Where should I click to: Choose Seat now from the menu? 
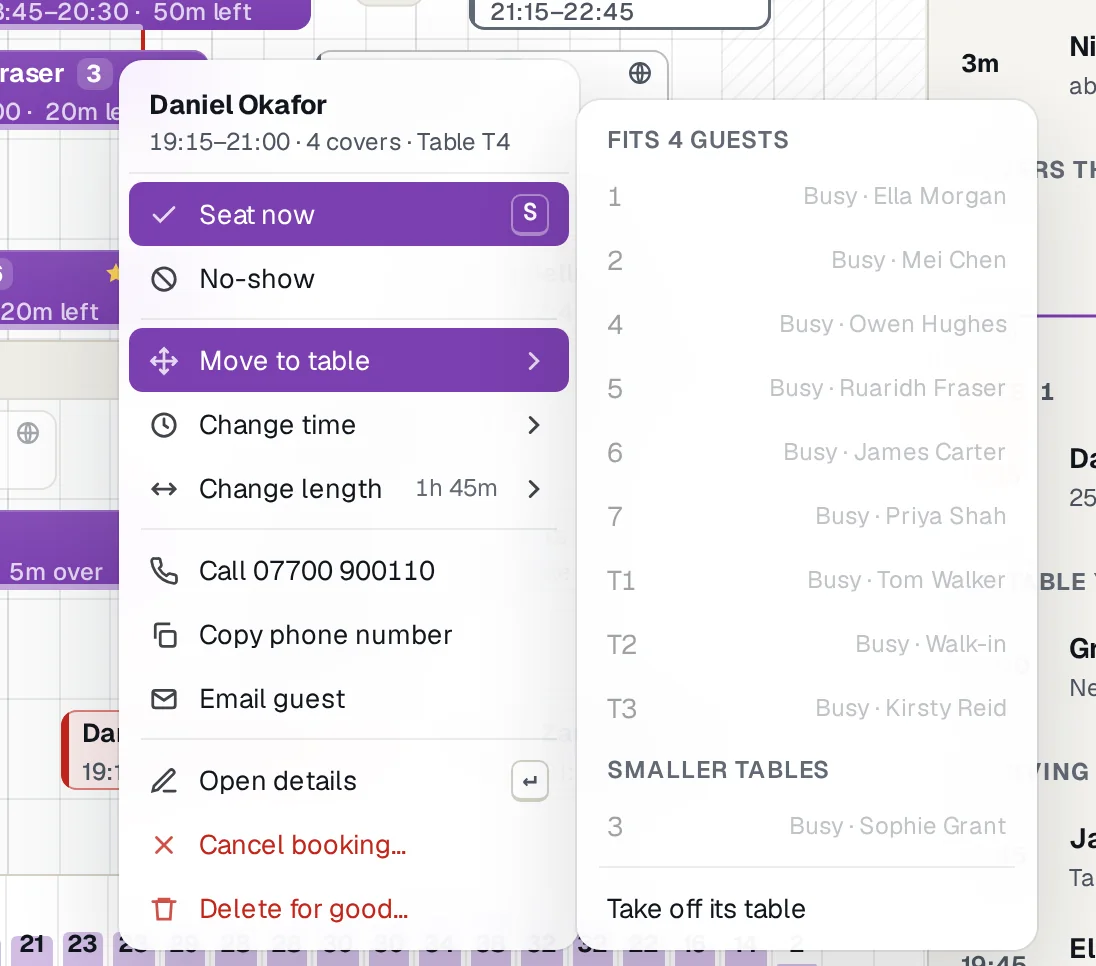pos(349,214)
